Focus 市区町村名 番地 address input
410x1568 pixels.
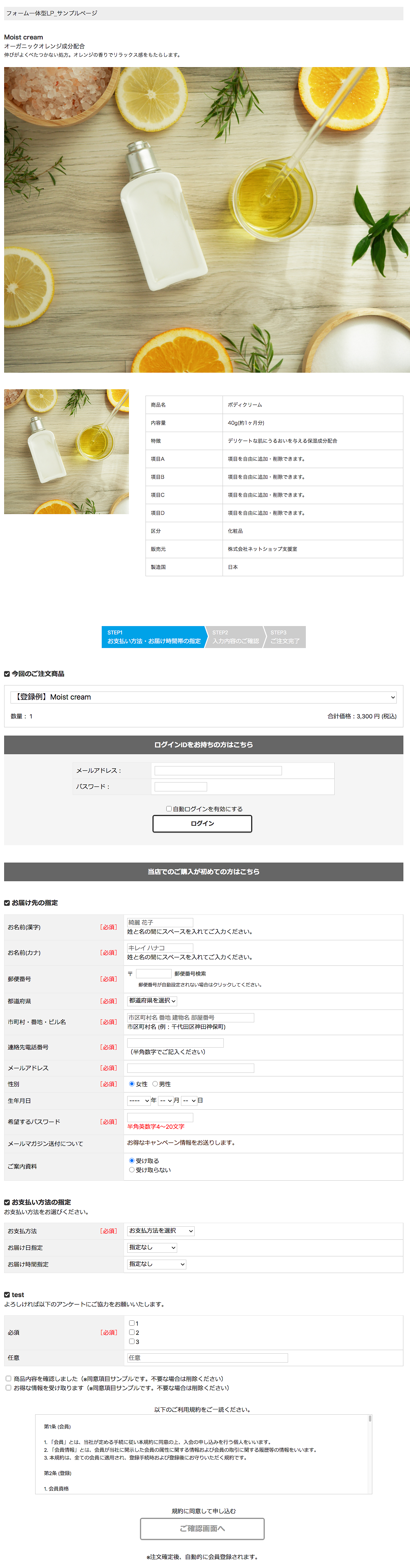click(190, 1018)
